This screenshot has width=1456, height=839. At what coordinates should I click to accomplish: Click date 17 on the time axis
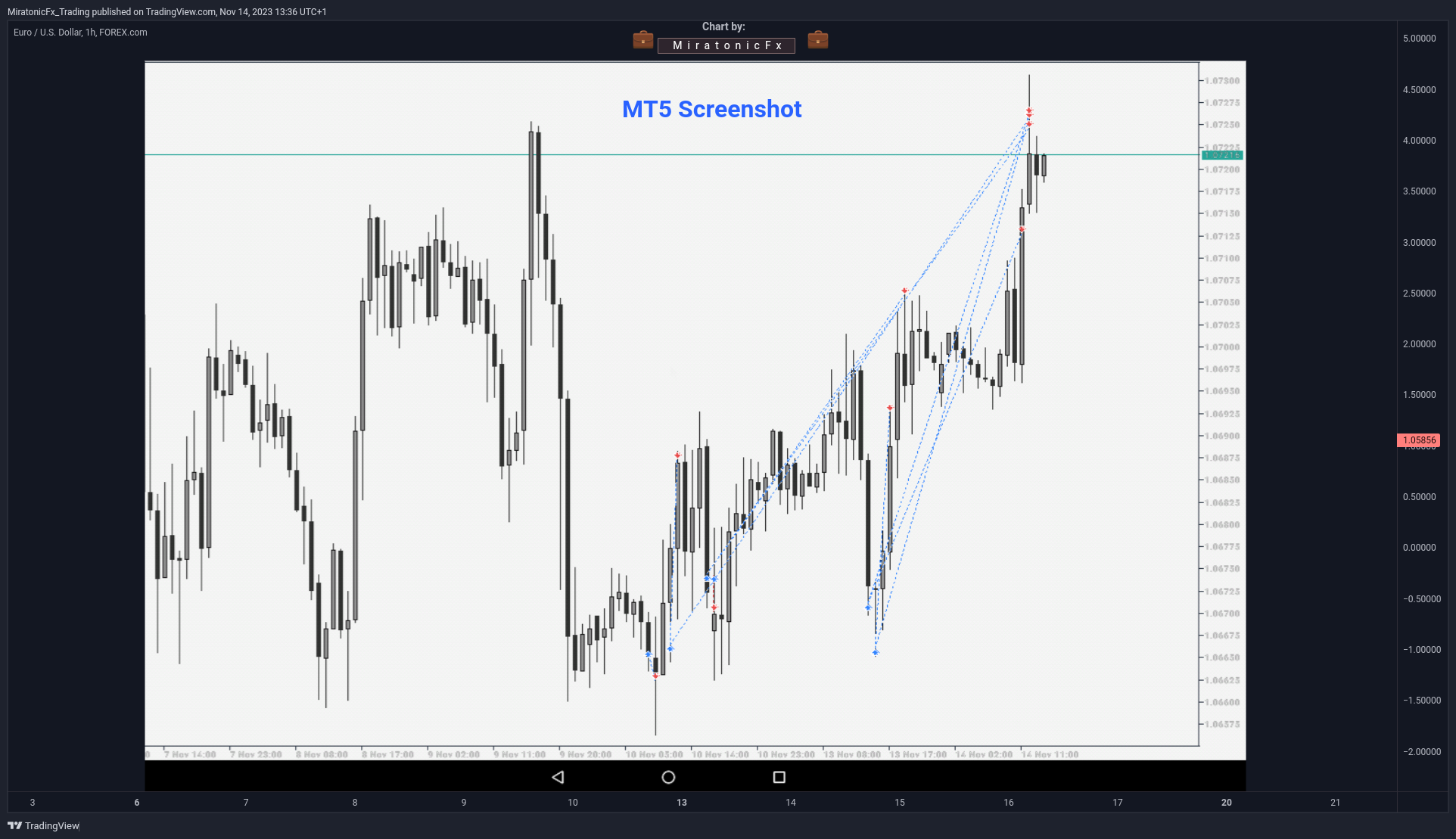[1118, 803]
